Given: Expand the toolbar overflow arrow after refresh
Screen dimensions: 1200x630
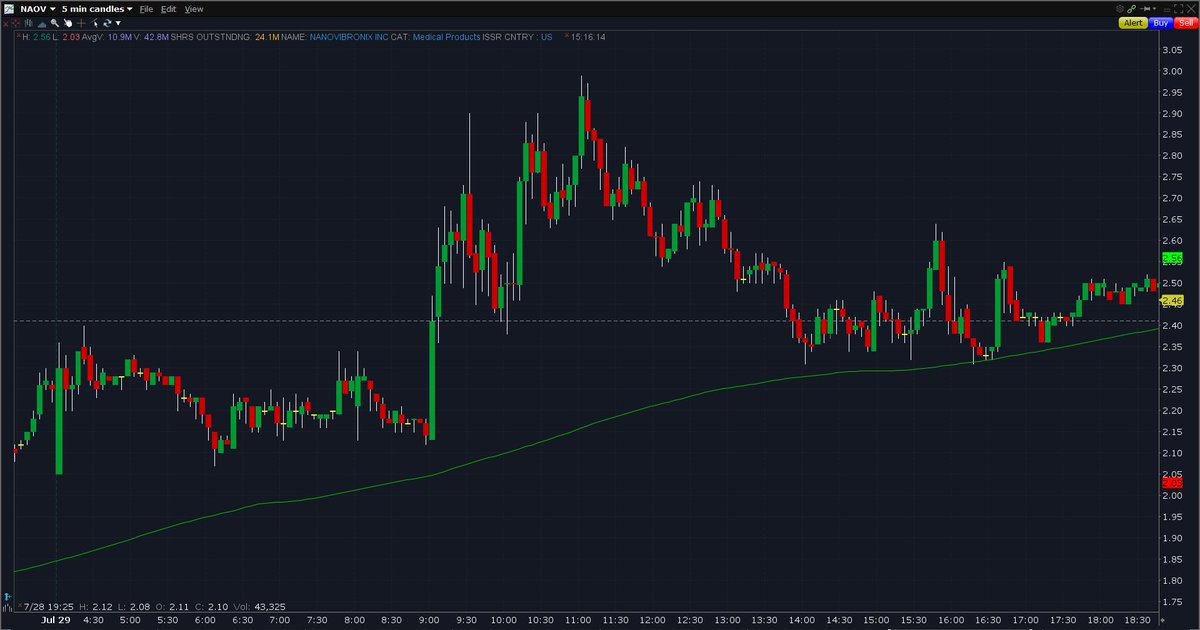Looking at the screenshot, I should 118,23.
